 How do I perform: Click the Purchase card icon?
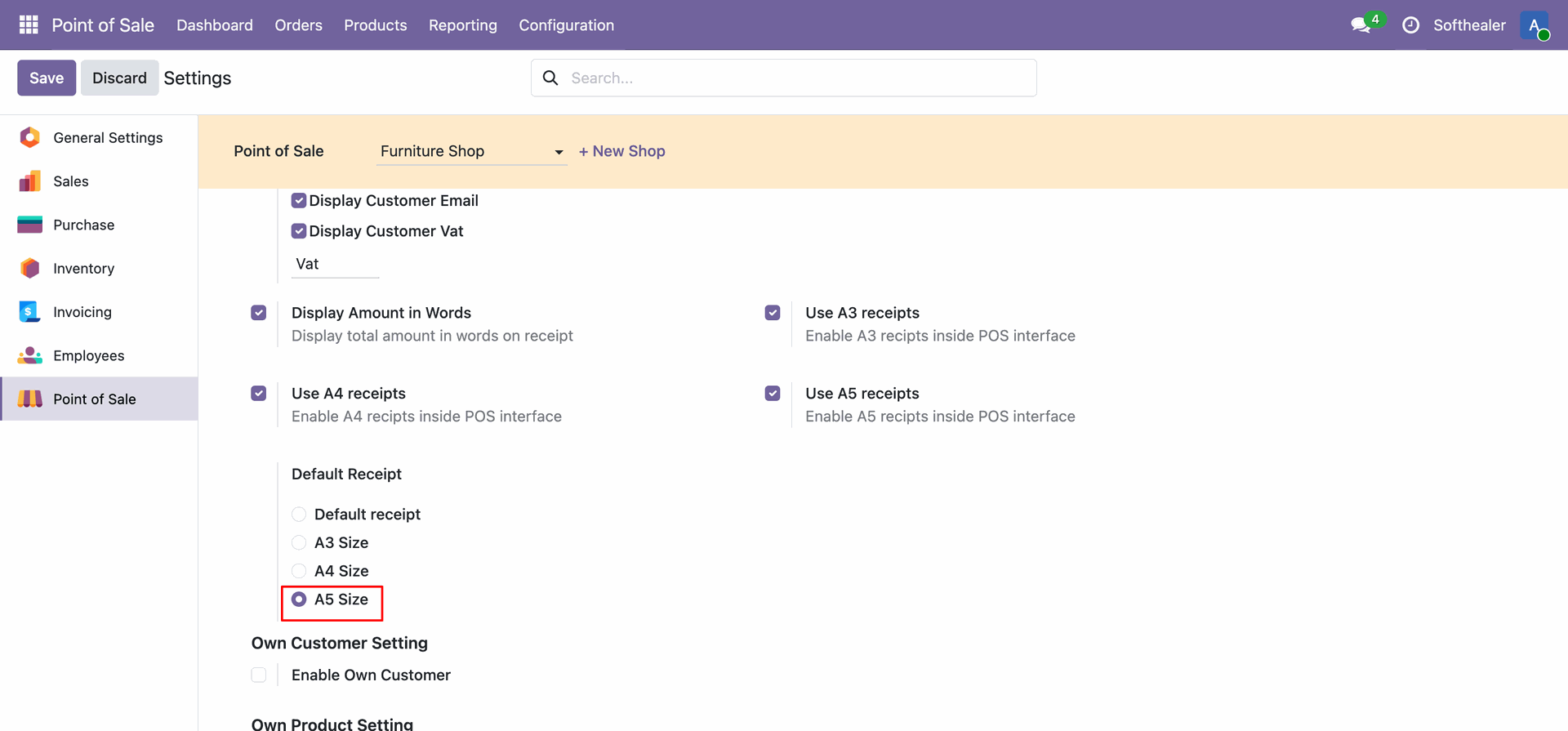point(30,225)
